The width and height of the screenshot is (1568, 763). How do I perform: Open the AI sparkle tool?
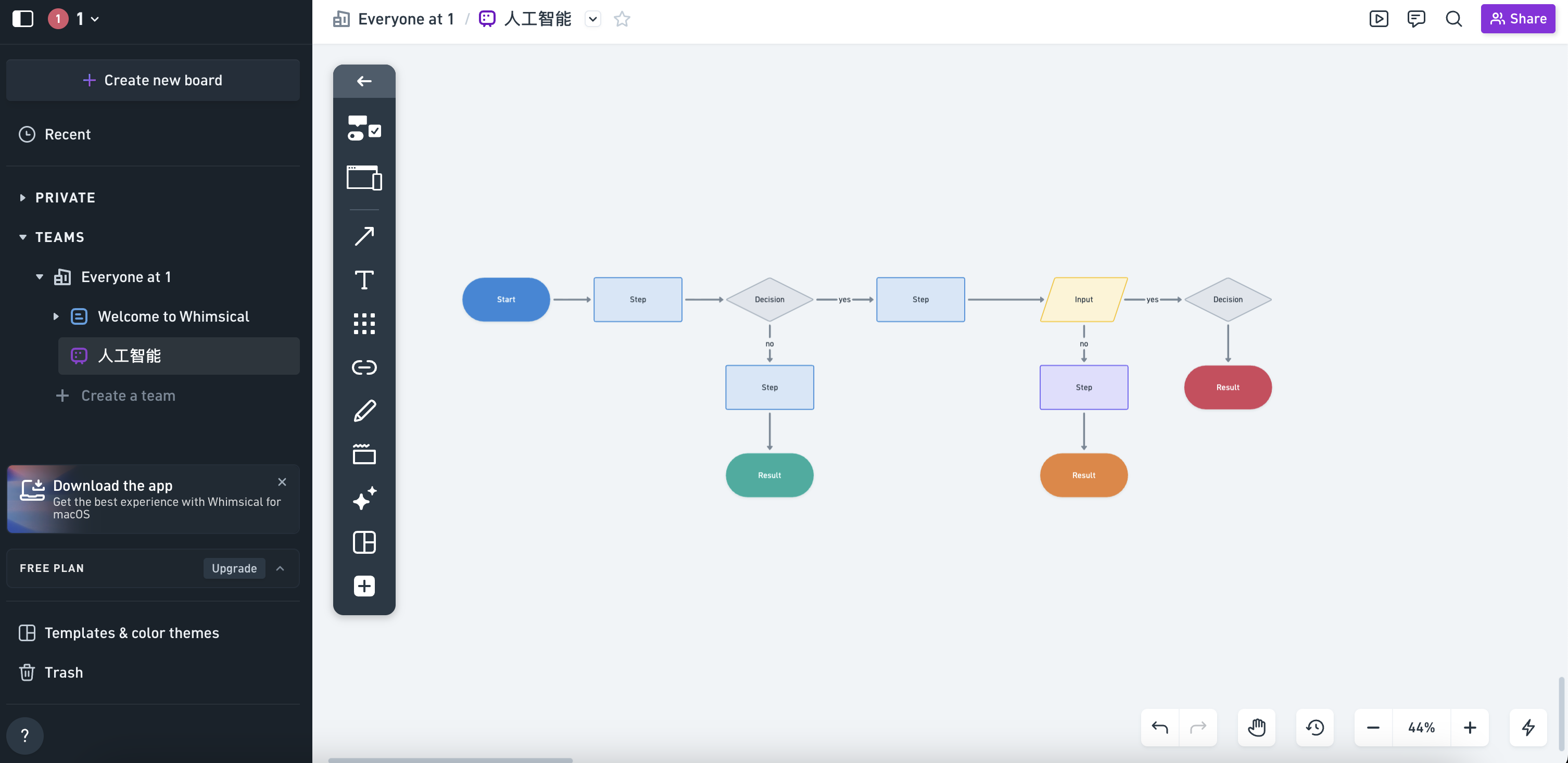tap(364, 498)
